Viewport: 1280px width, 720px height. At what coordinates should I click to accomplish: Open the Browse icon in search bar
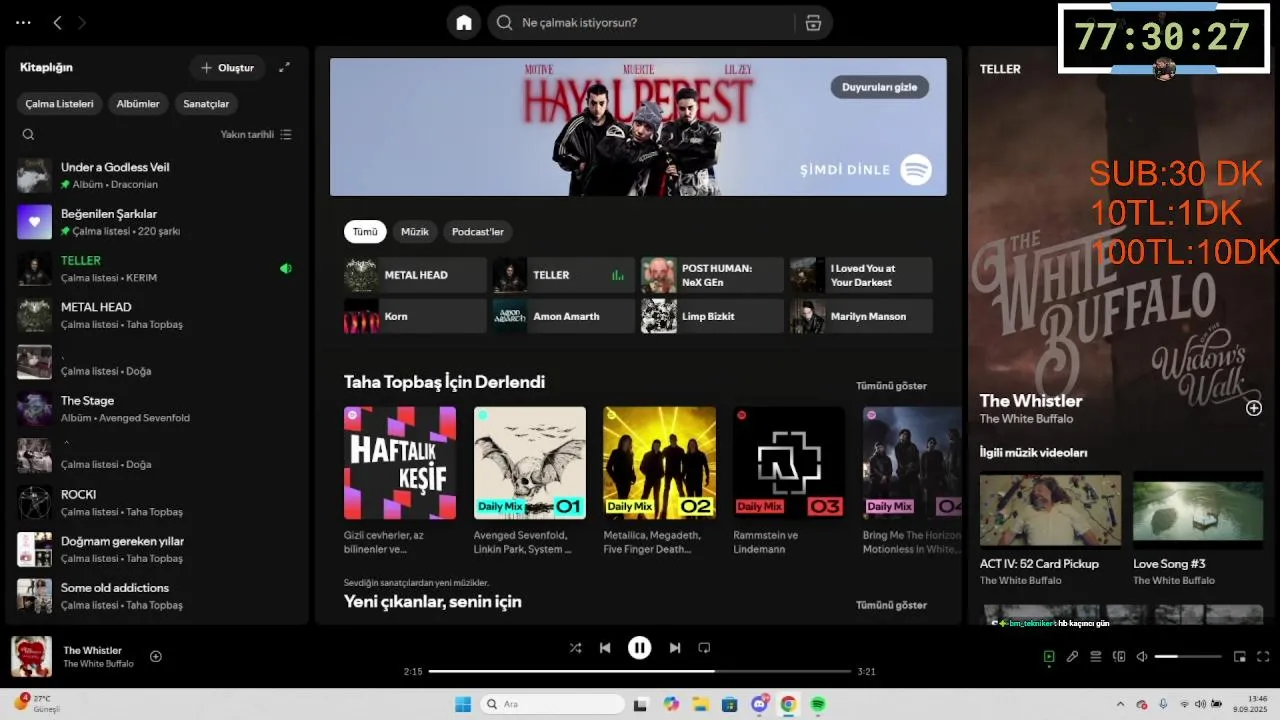pos(813,23)
